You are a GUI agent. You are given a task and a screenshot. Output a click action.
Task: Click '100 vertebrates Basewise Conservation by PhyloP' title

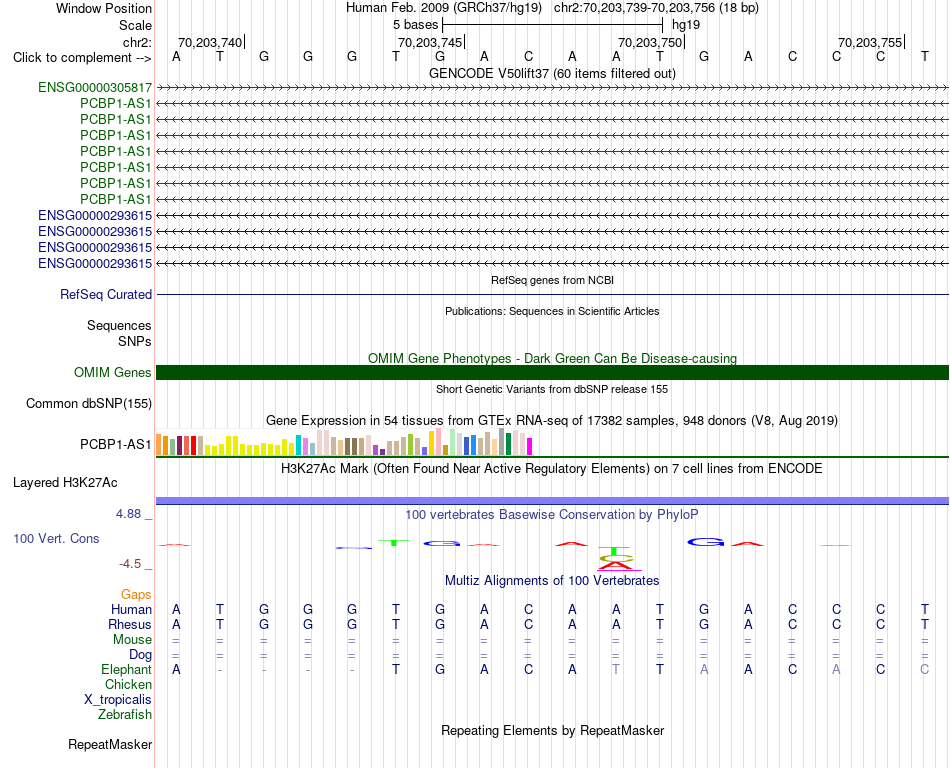(552, 515)
